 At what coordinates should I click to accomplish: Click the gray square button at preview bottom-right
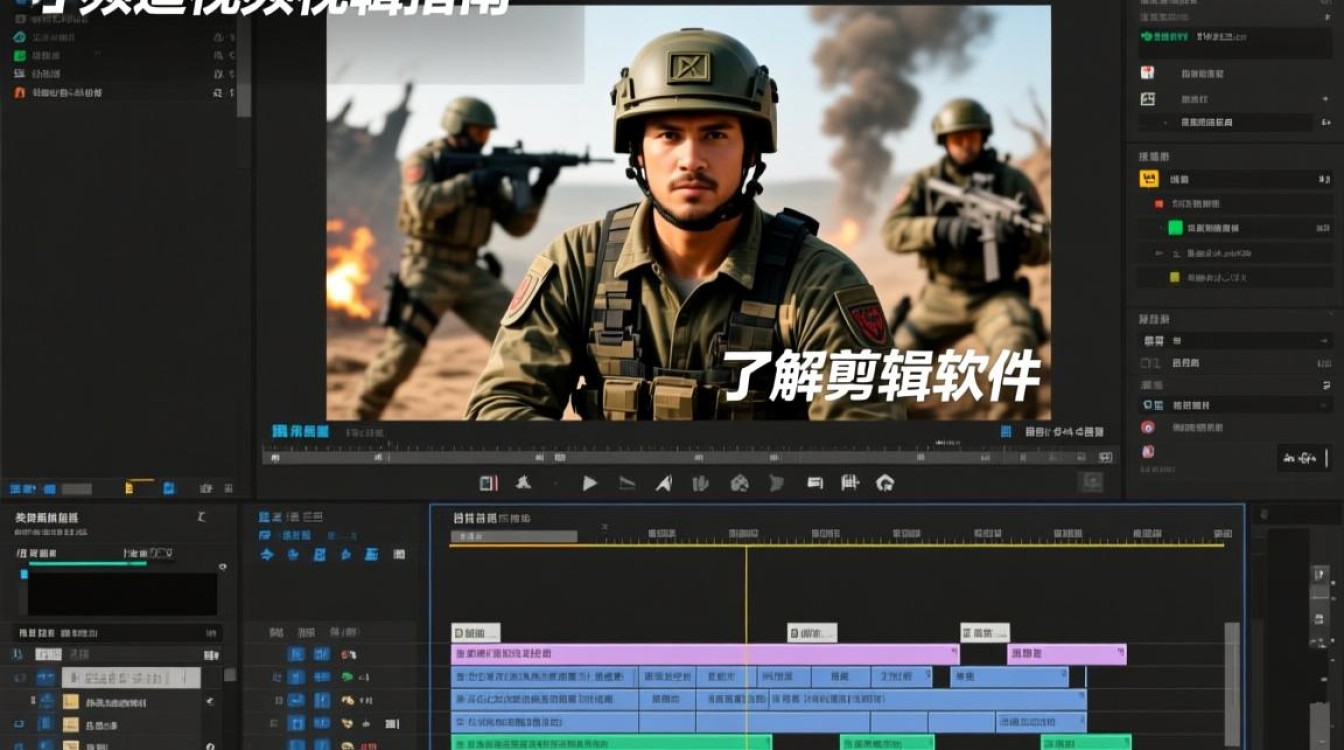1090,481
